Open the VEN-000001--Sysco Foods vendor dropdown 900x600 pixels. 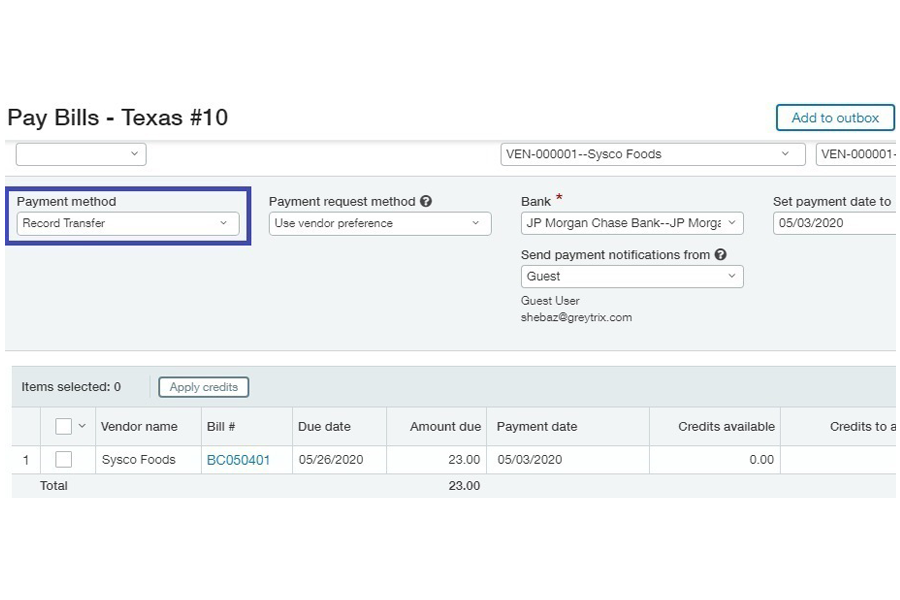[652, 155]
